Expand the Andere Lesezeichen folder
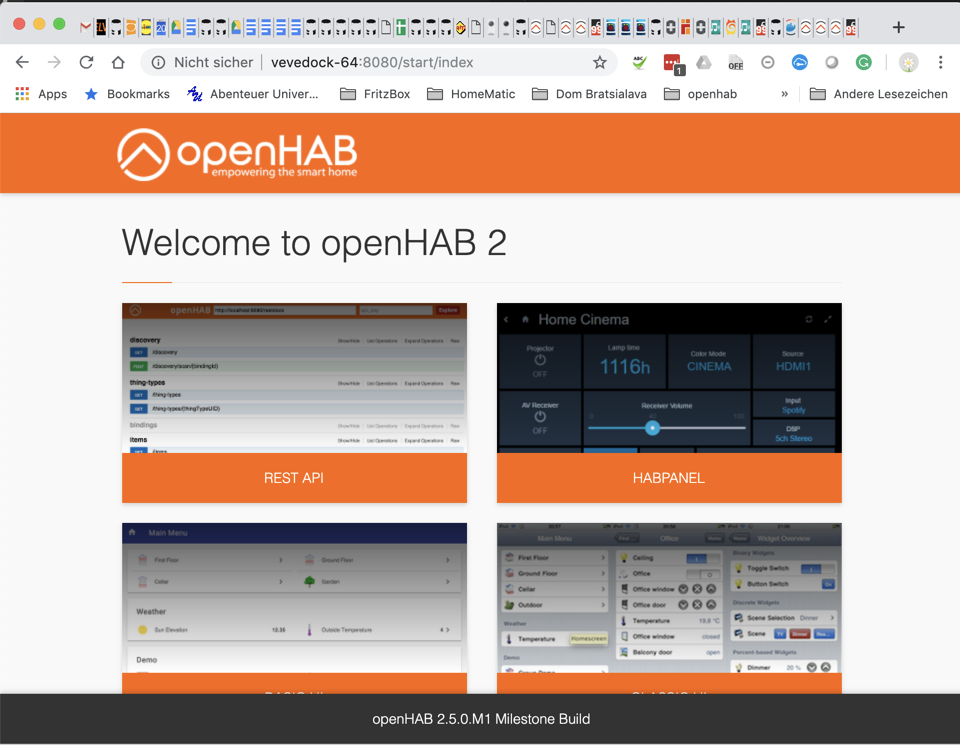 click(879, 94)
